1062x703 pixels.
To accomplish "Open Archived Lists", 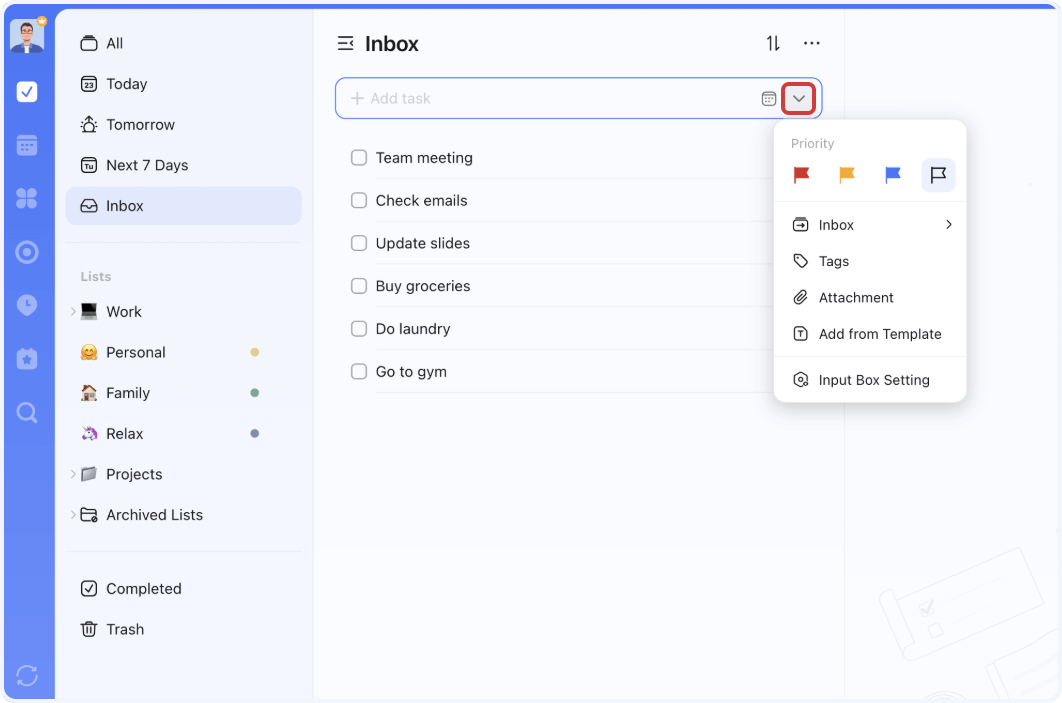I will pos(184,515).
